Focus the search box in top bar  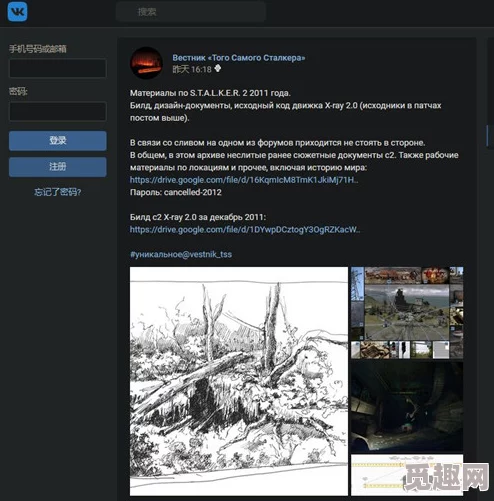click(x=191, y=12)
